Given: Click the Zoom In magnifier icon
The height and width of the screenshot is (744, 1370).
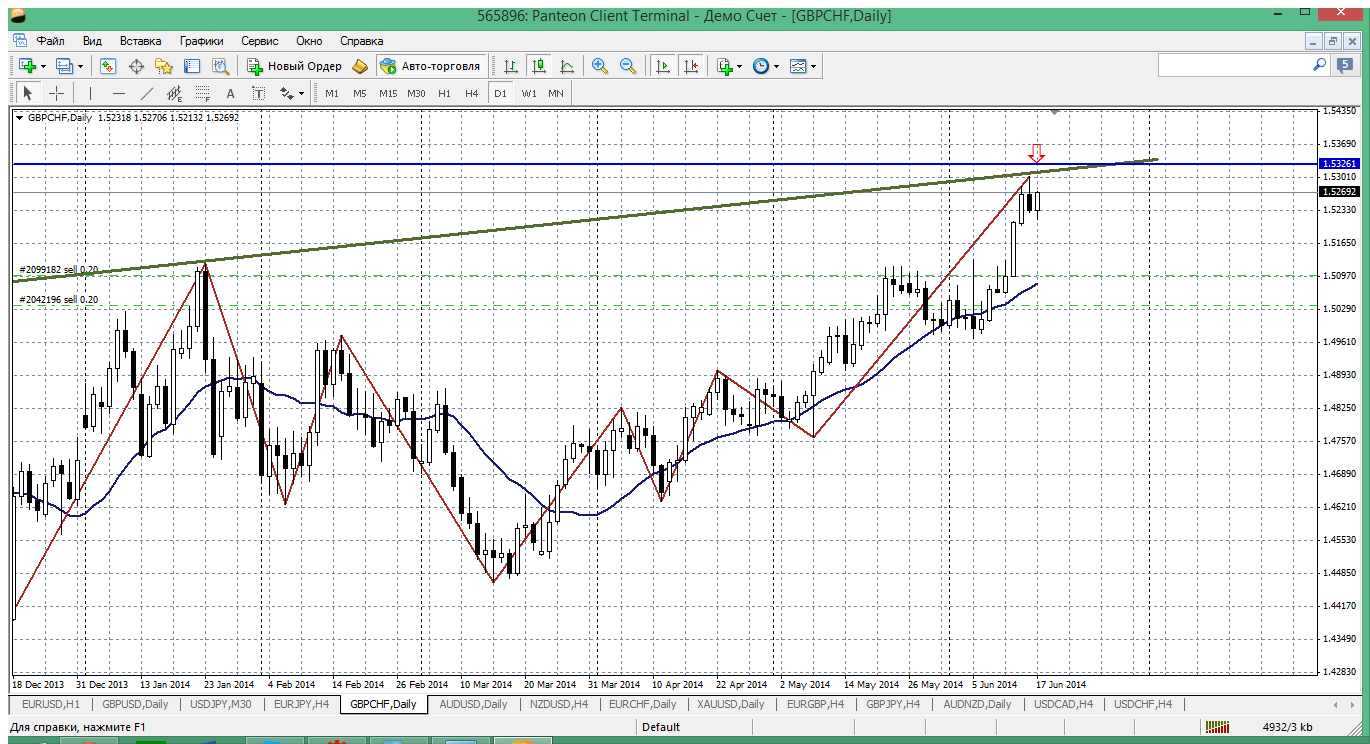Looking at the screenshot, I should (600, 66).
